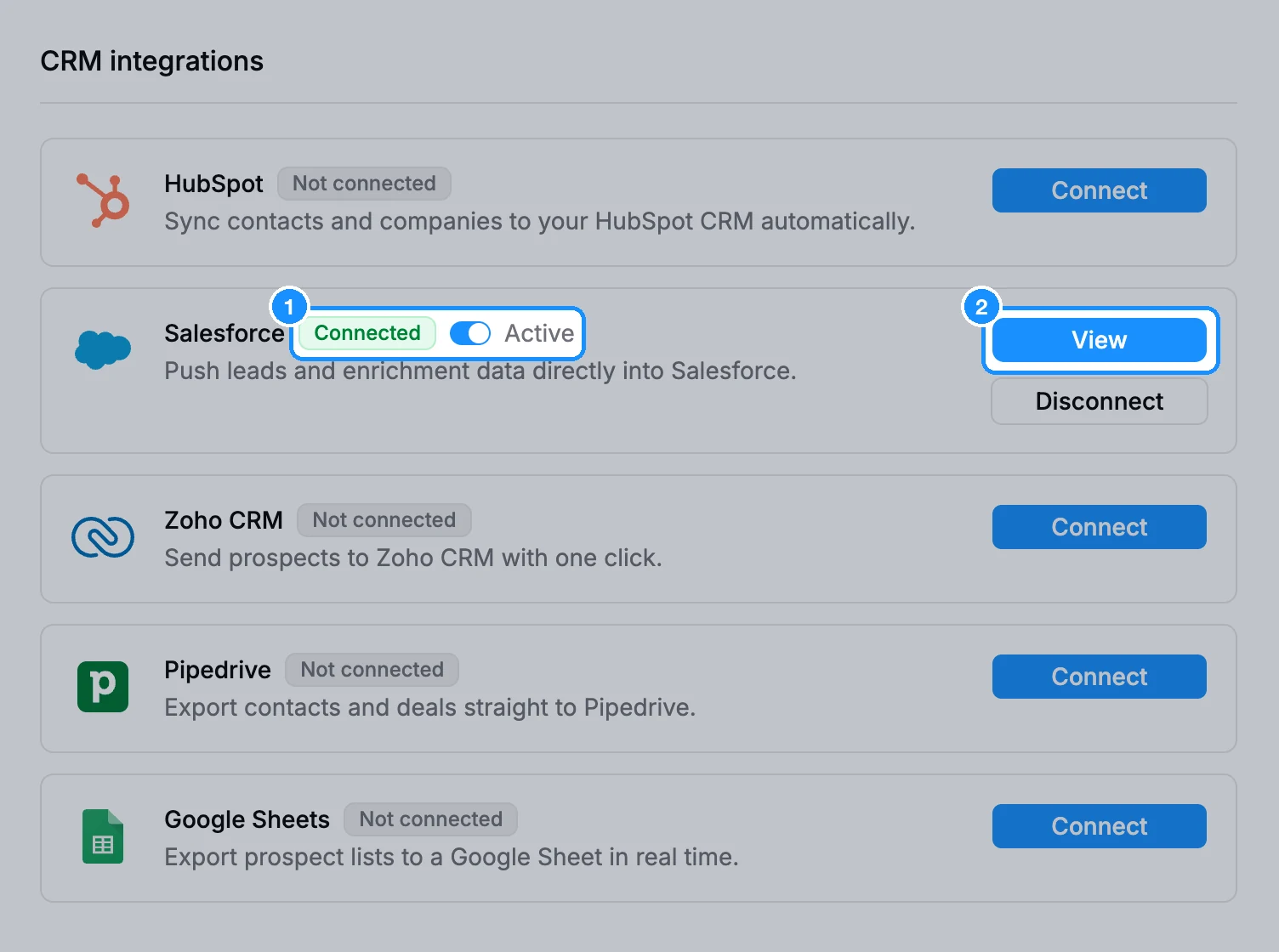
Task: Click the Salesforce cloud logo
Action: 103,350
